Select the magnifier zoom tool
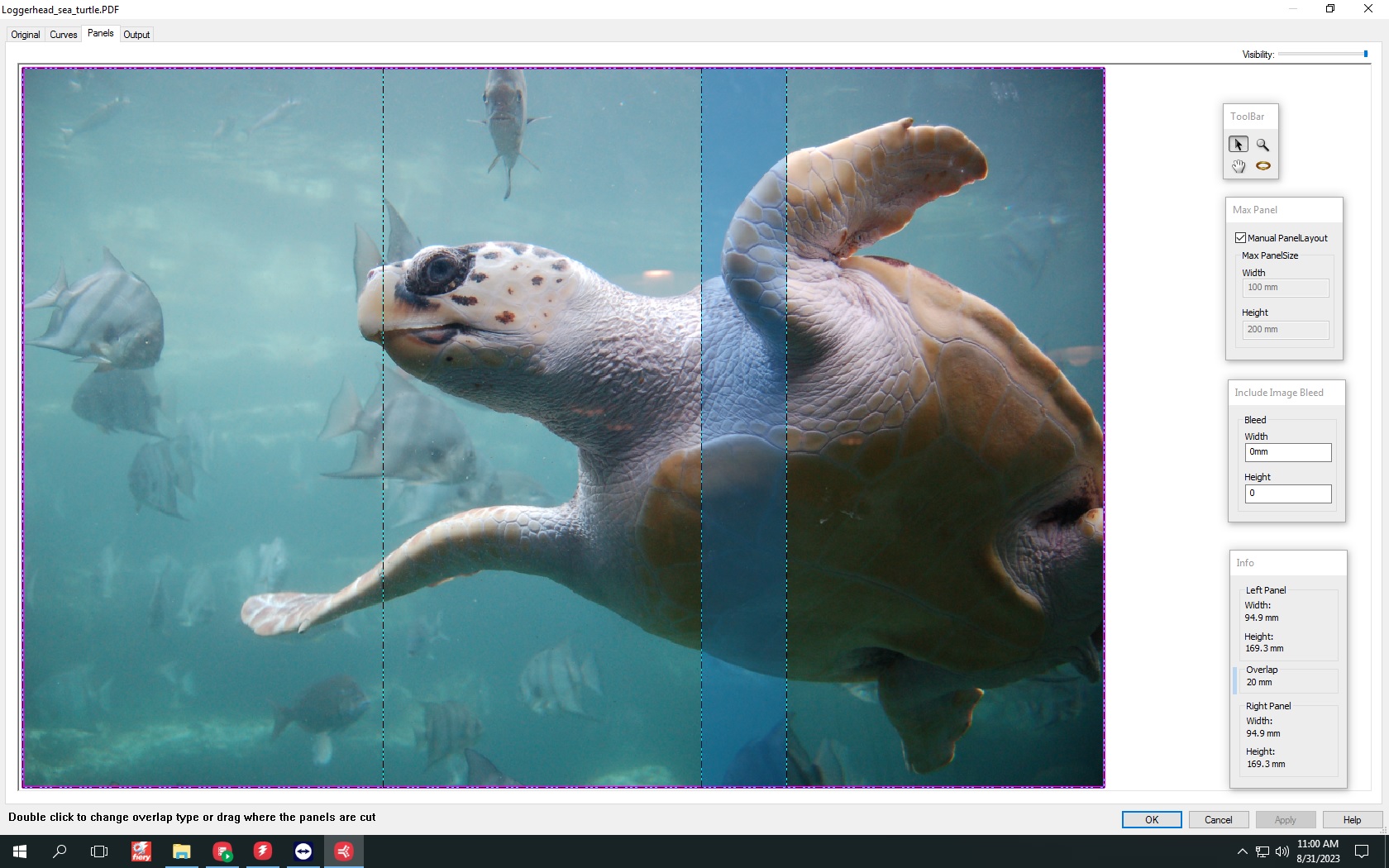 pos(1263,145)
